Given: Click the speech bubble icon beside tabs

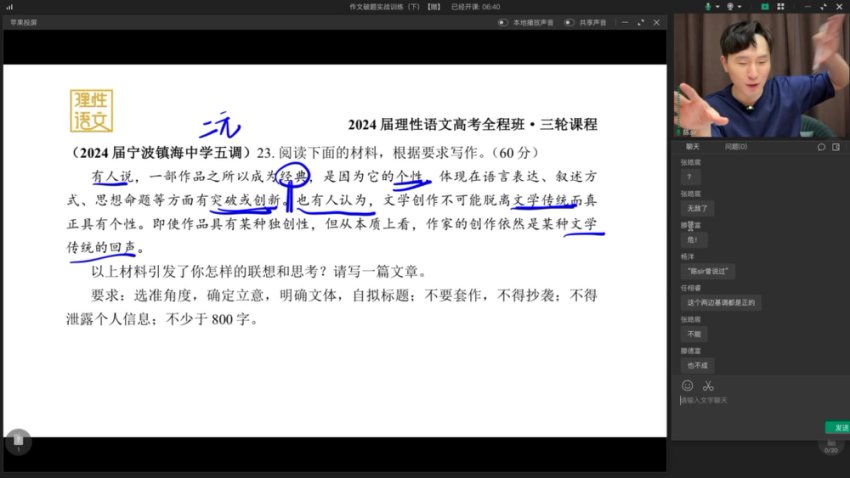Looking at the screenshot, I should (x=821, y=146).
